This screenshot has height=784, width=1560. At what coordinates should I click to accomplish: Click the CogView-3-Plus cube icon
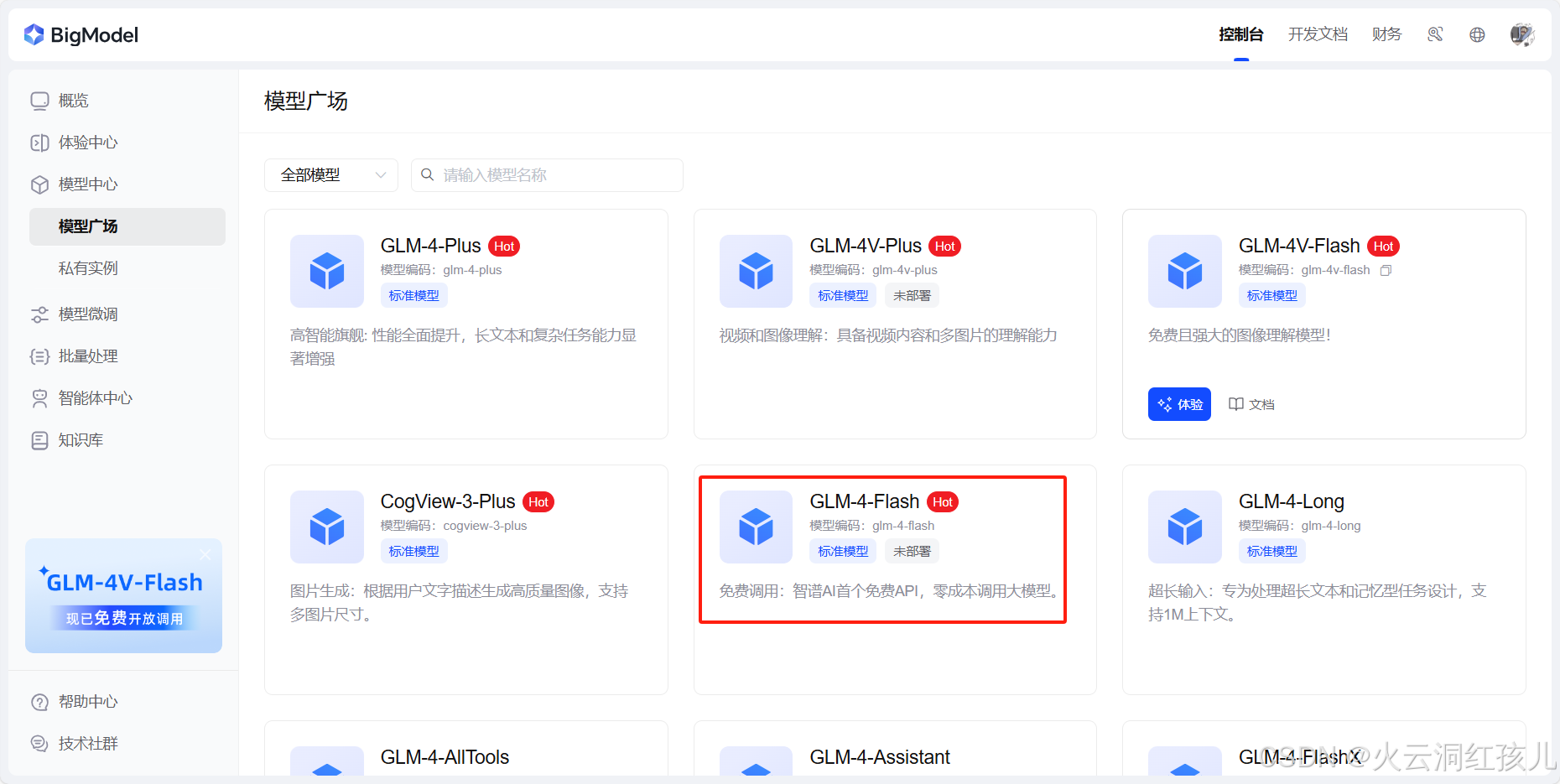(x=327, y=527)
